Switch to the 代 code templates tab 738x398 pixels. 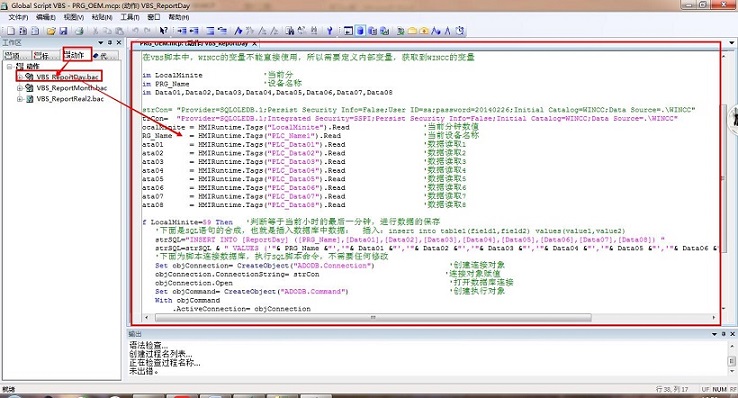104,56
